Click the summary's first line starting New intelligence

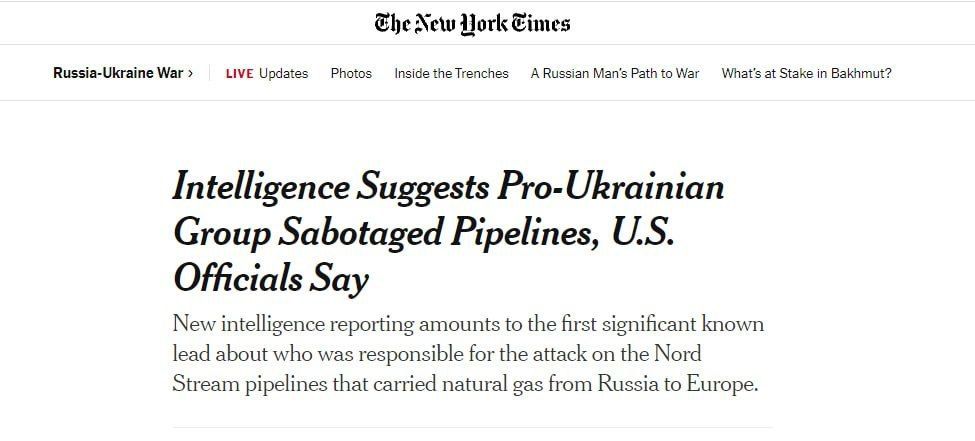[x=468, y=325]
